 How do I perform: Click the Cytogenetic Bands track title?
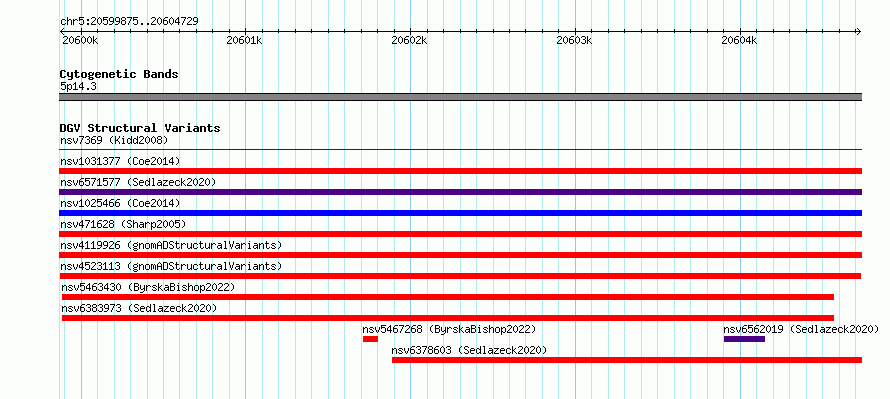119,74
